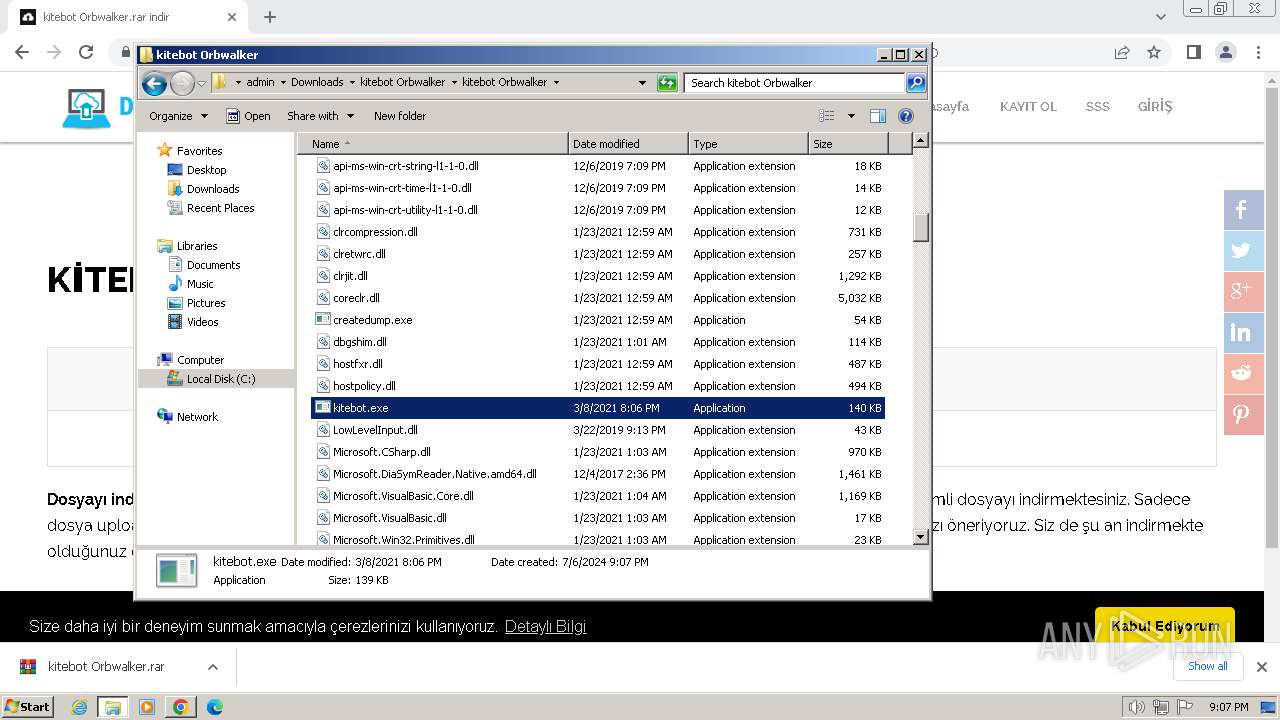
Task: Click the file list scroll up arrow
Action: click(921, 142)
